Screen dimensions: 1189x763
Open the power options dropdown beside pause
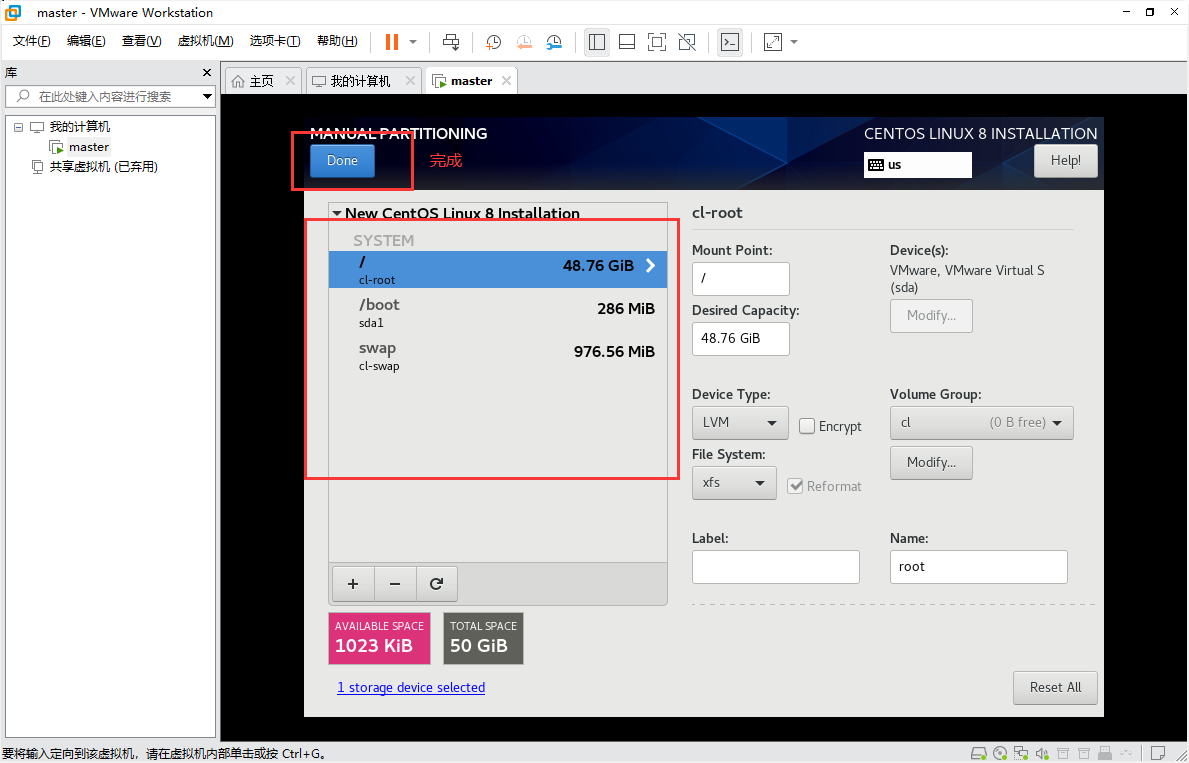coord(413,42)
